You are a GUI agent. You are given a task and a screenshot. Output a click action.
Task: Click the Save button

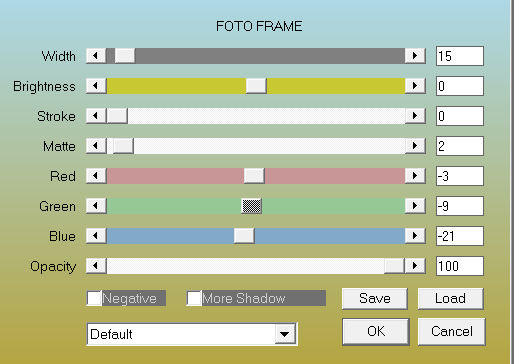click(375, 298)
